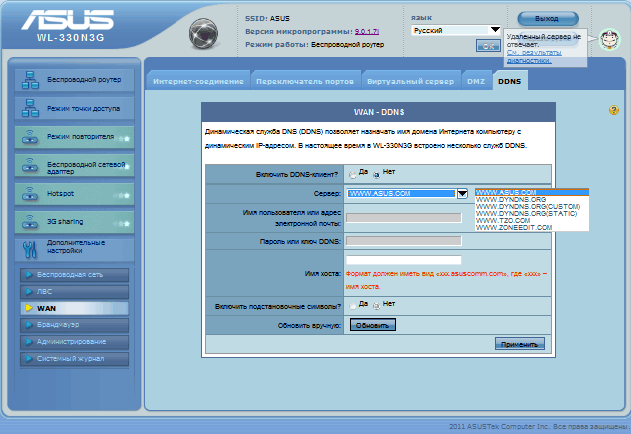The image size is (631, 434).
Task: Select Да for wildcard symbols
Action: tap(353, 306)
